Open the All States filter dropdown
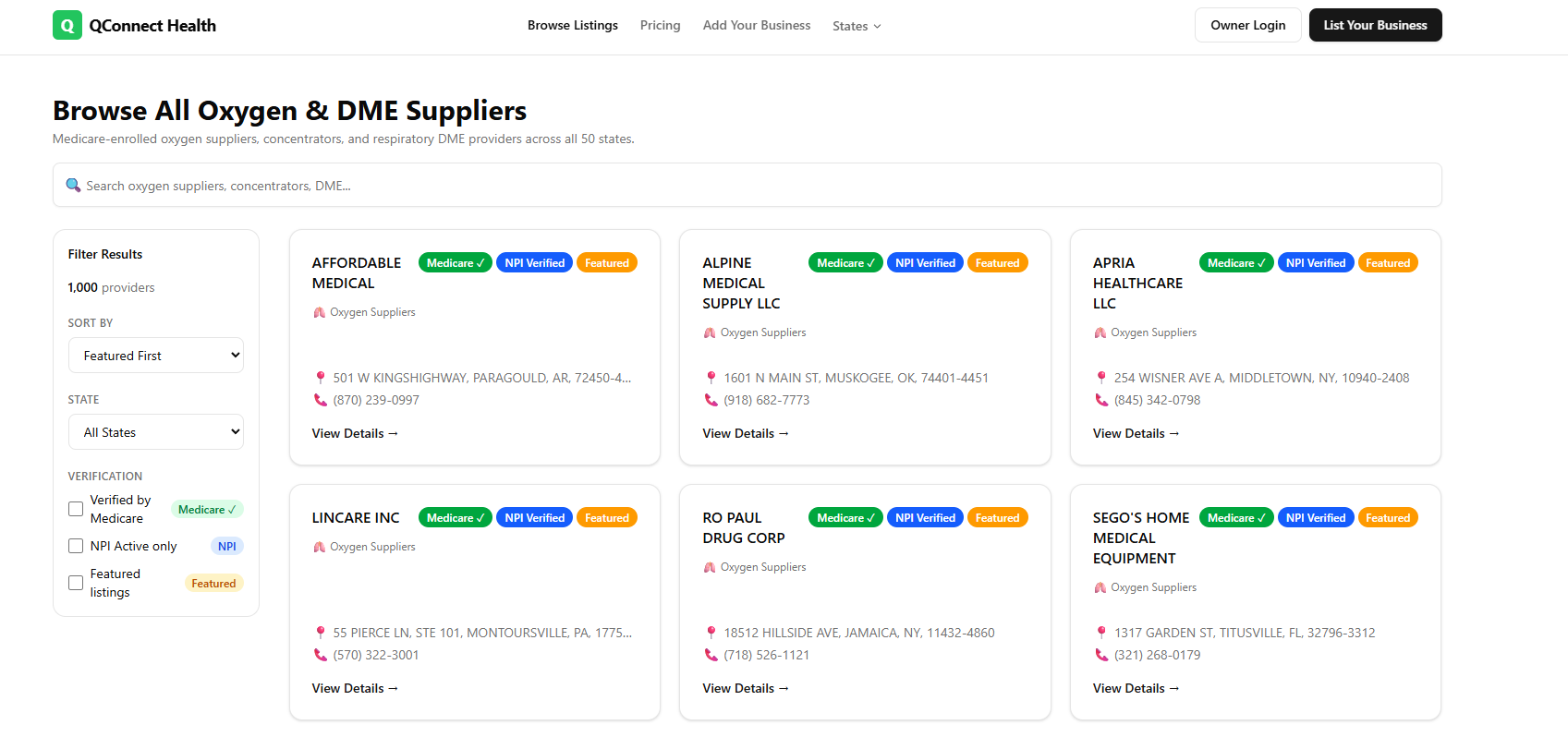1568x737 pixels. point(156,432)
